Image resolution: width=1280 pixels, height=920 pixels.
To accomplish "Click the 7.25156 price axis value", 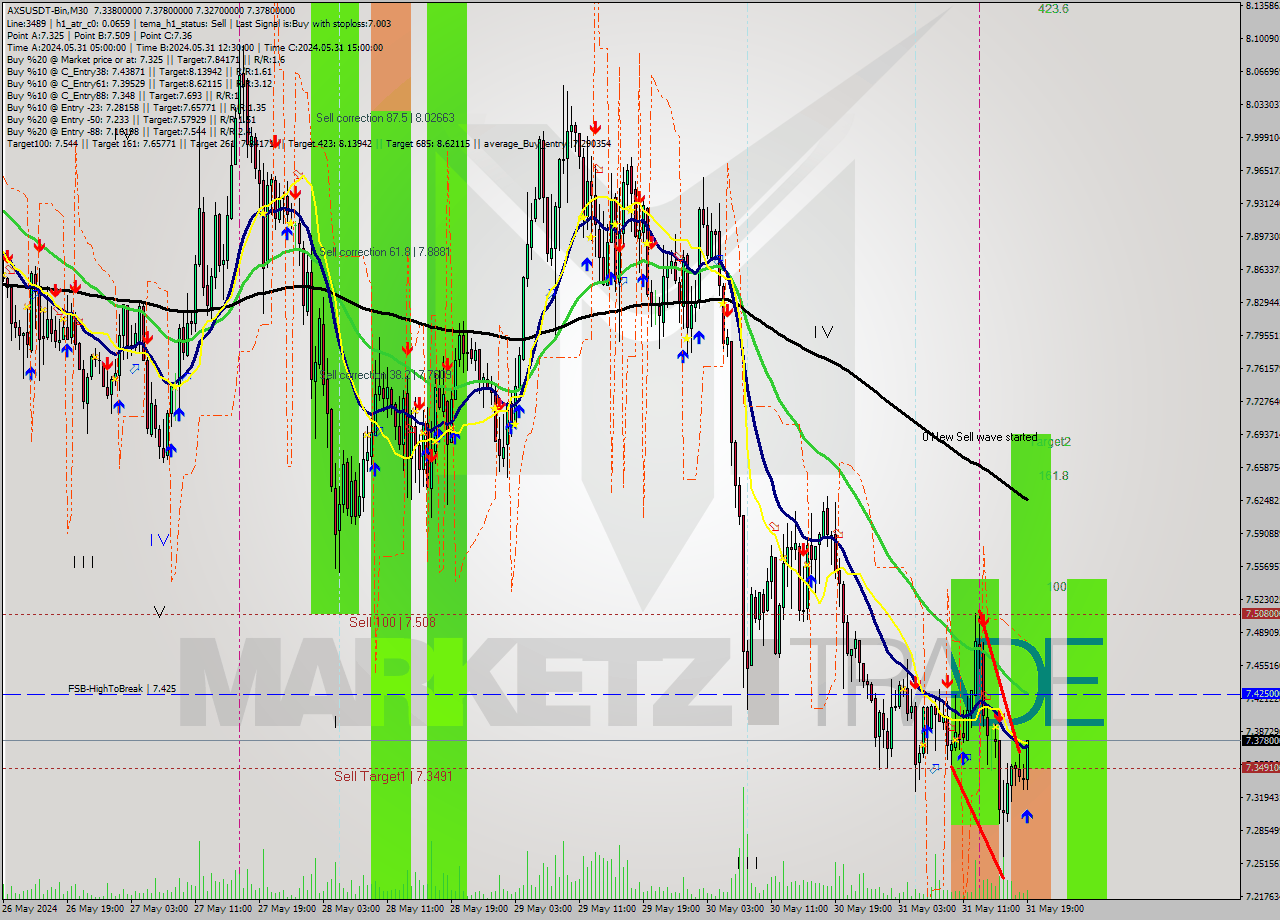I will pyautogui.click(x=1263, y=863).
